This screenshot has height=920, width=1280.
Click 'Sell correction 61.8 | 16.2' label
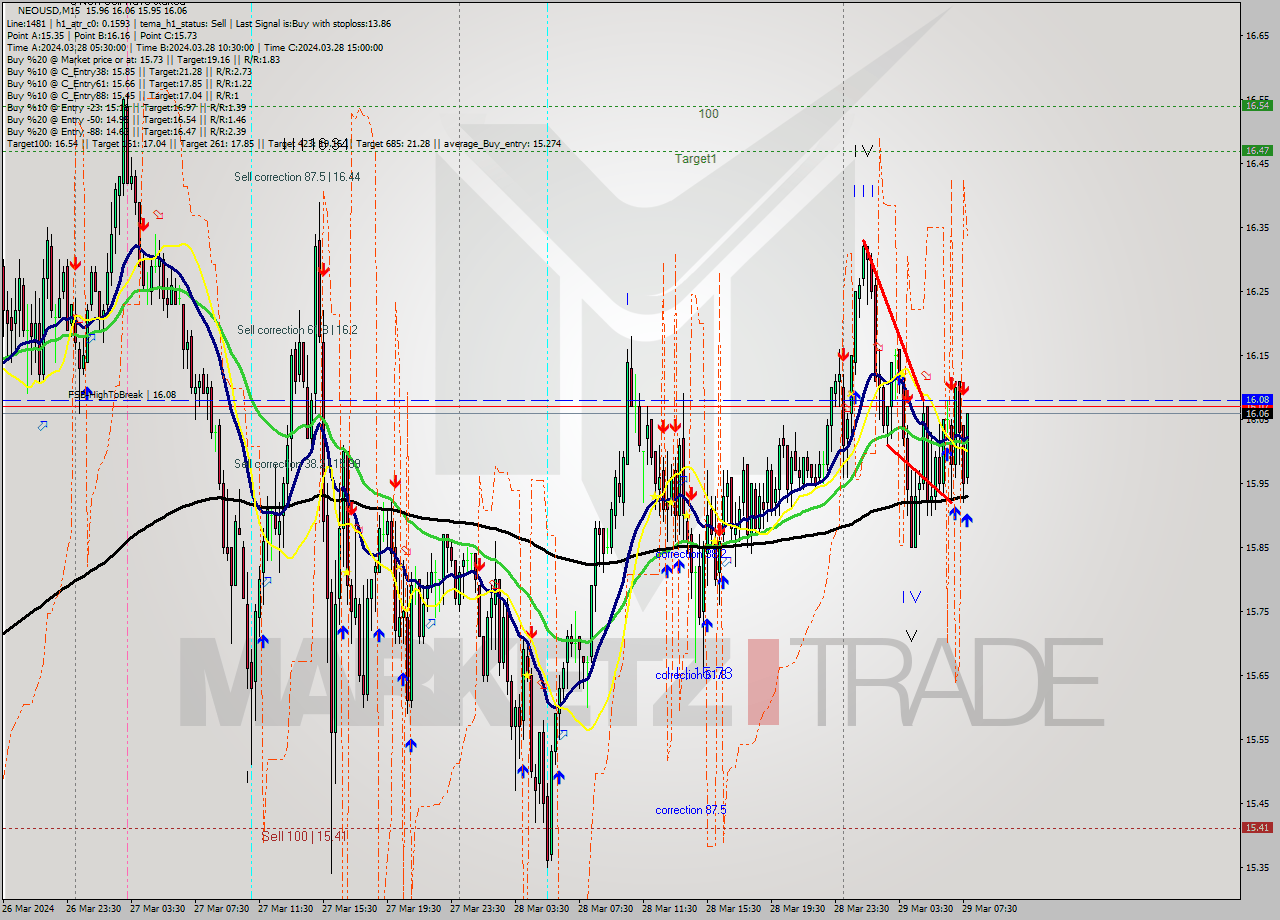pos(297,330)
